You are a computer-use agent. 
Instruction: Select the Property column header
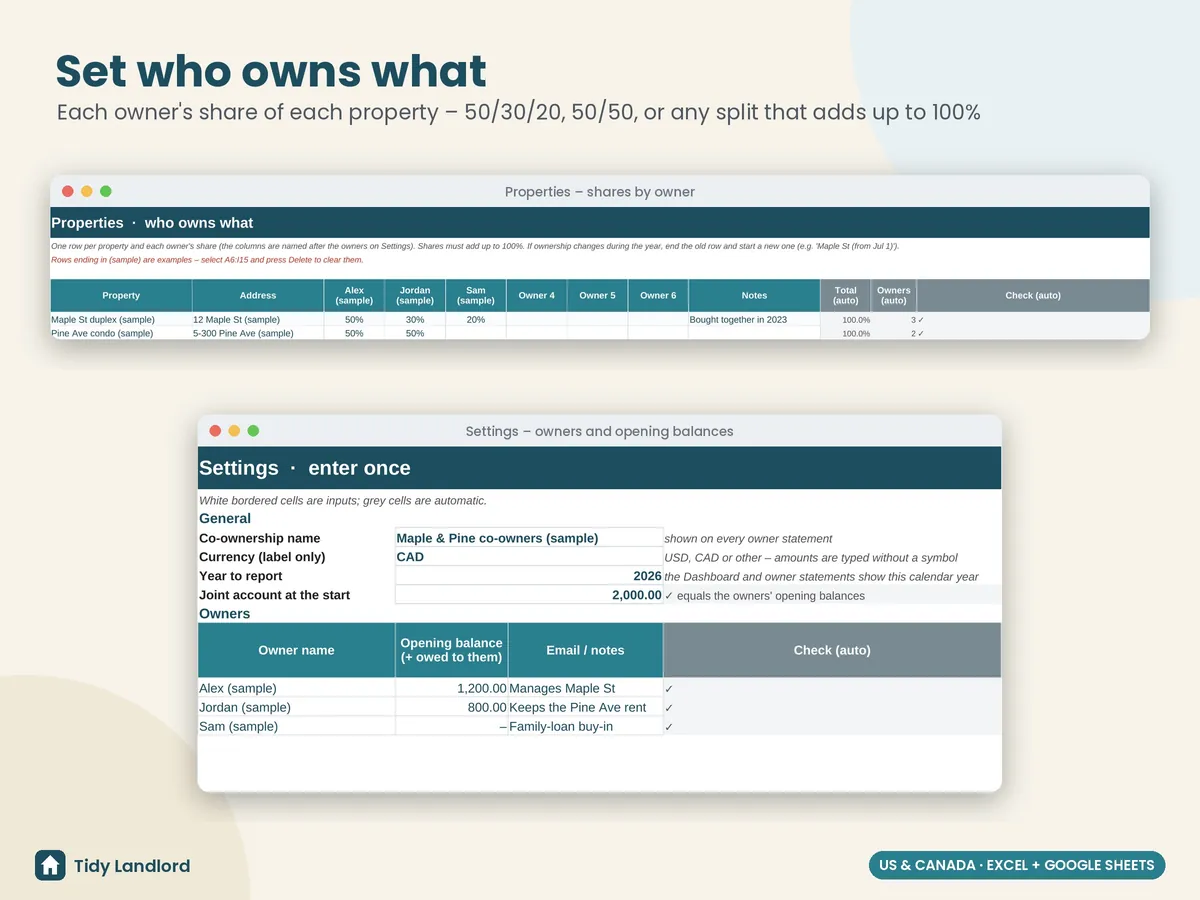coord(121,295)
